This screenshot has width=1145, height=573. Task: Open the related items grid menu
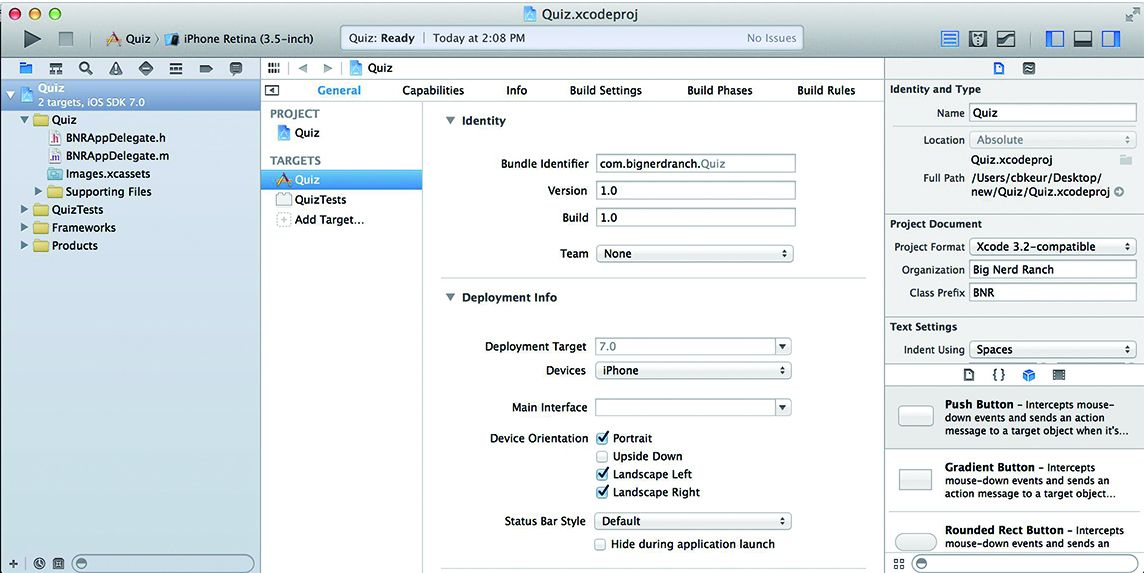pos(274,68)
